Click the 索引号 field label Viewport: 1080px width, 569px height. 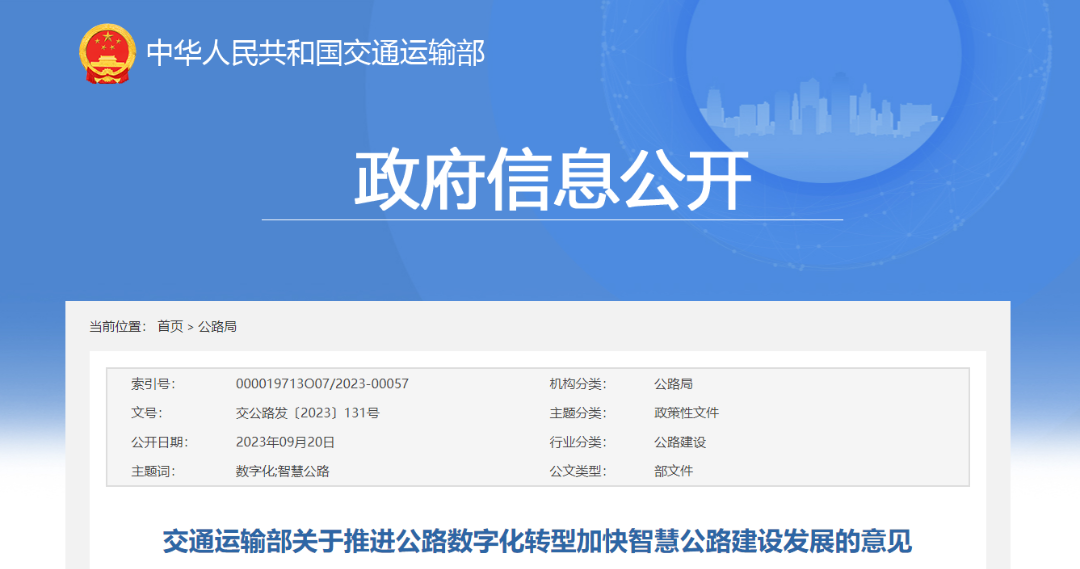tap(152, 384)
